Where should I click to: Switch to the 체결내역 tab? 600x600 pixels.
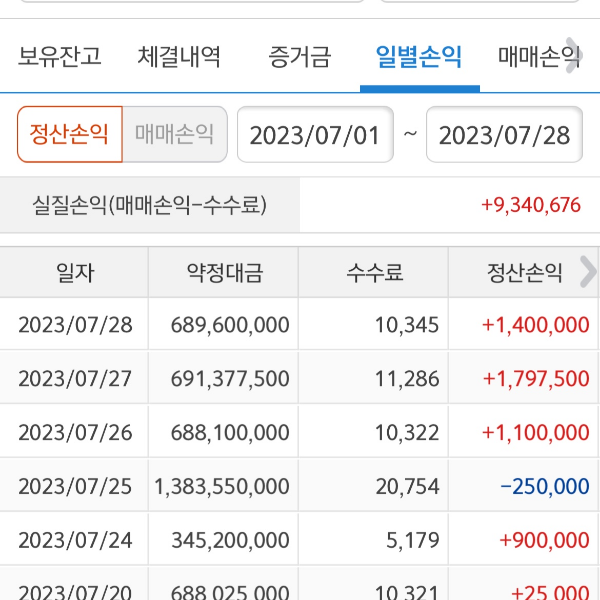pyautogui.click(x=179, y=56)
